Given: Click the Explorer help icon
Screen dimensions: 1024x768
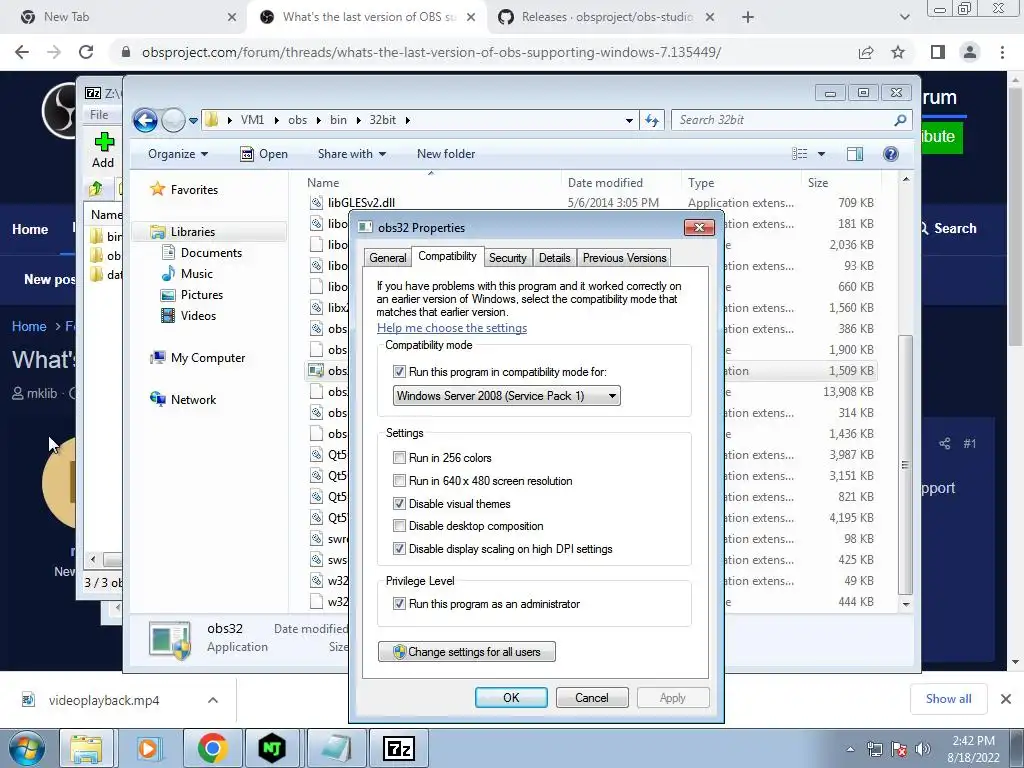Looking at the screenshot, I should point(891,154).
